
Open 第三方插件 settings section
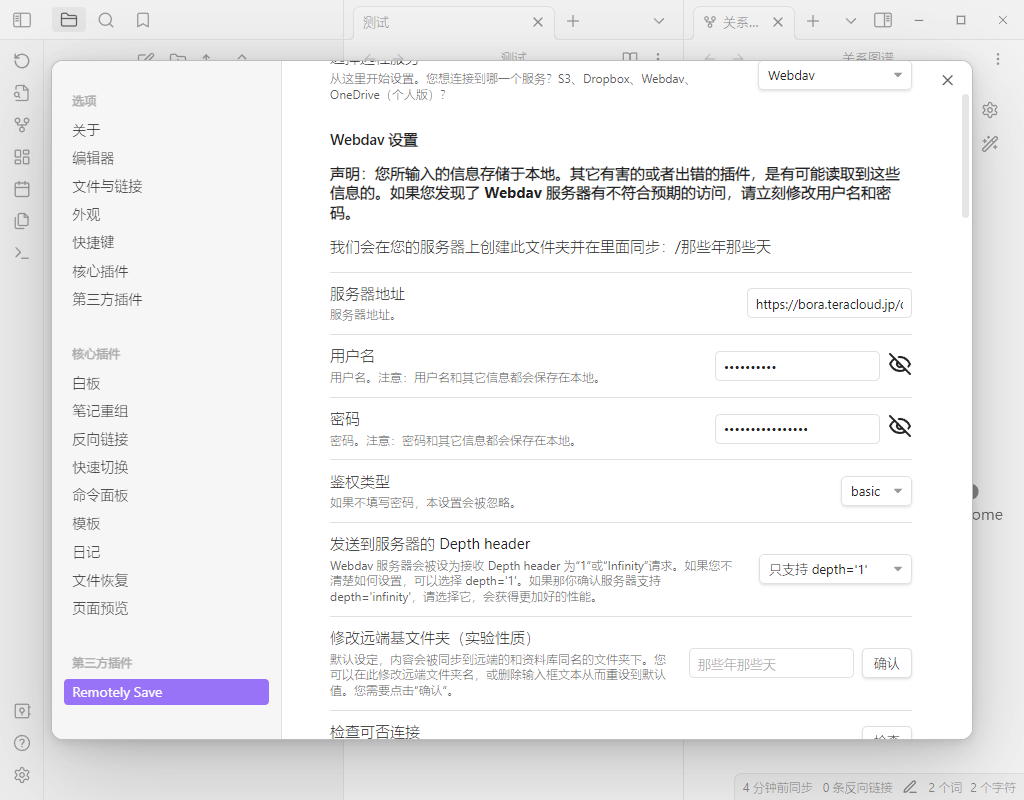coord(107,299)
